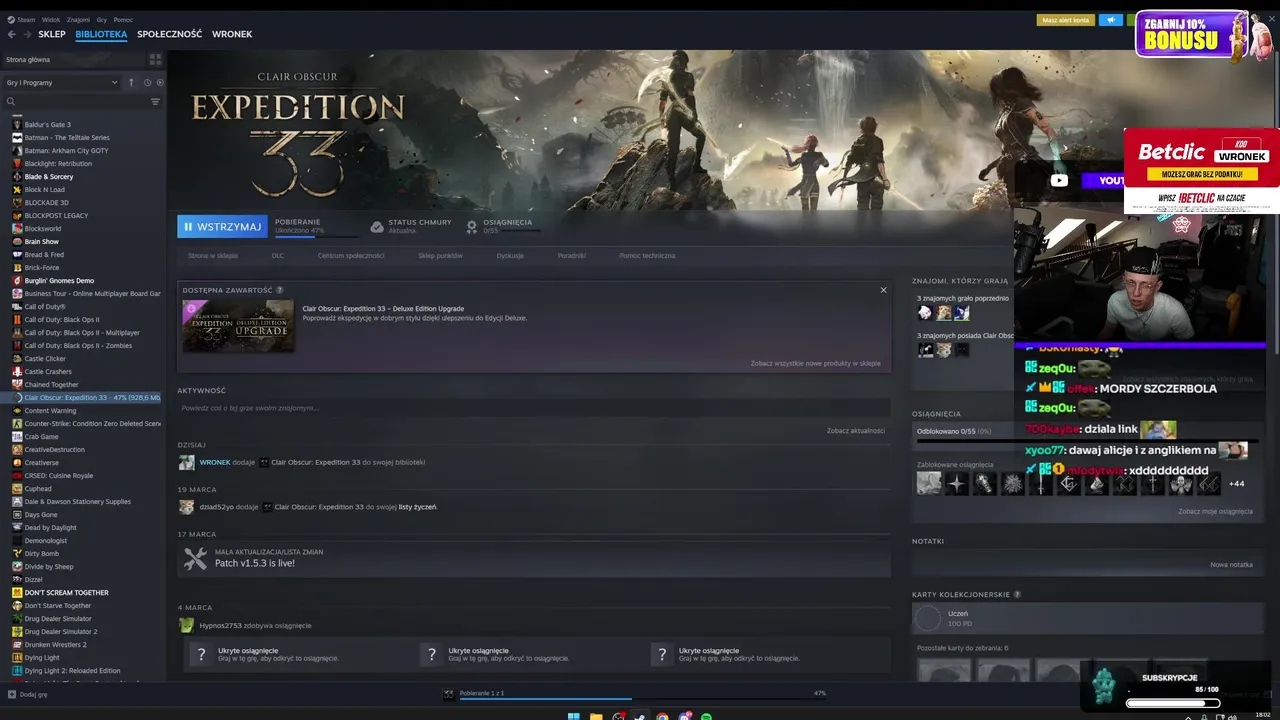1280x720 pixels.
Task: Click the +44 more achievements indicator
Action: [x=1236, y=484]
